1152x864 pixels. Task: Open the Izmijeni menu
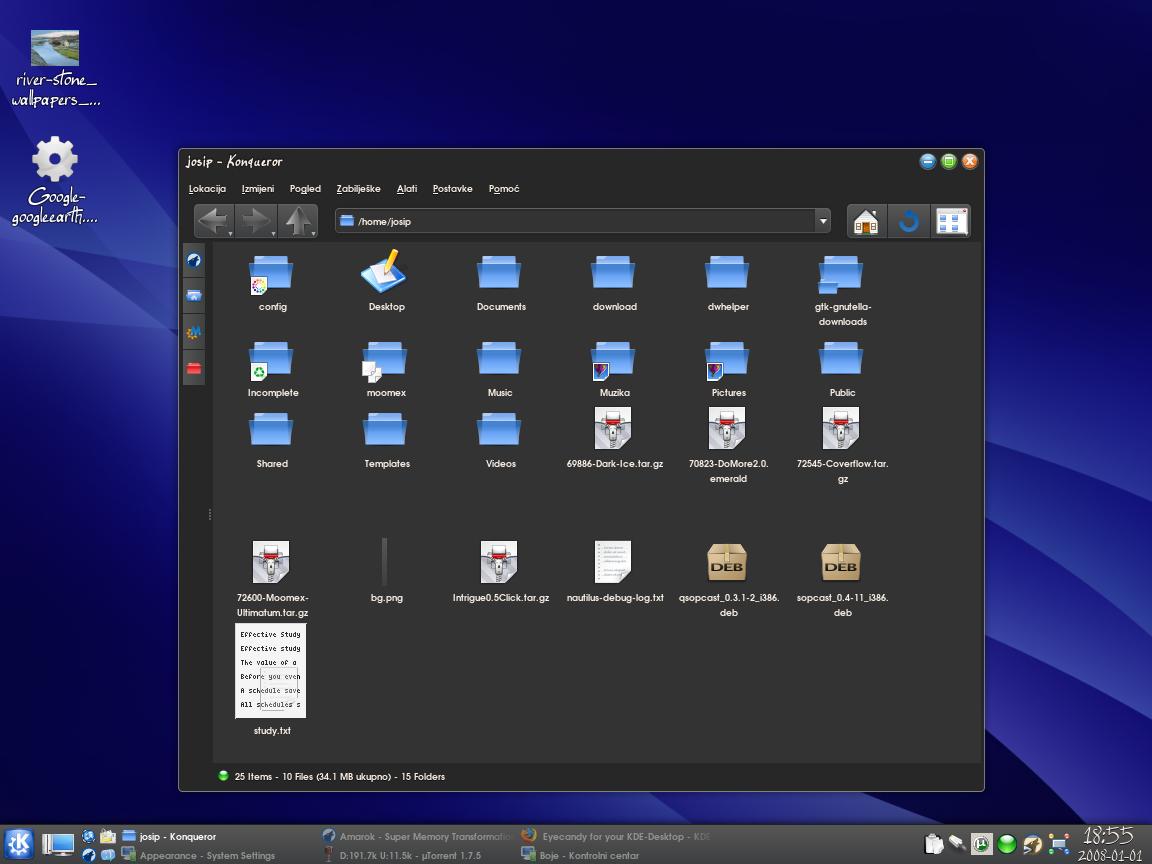pyautogui.click(x=258, y=189)
